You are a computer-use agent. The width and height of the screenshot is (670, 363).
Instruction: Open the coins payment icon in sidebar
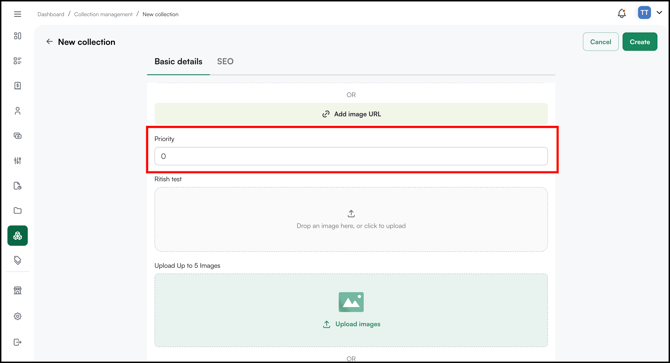point(18,136)
